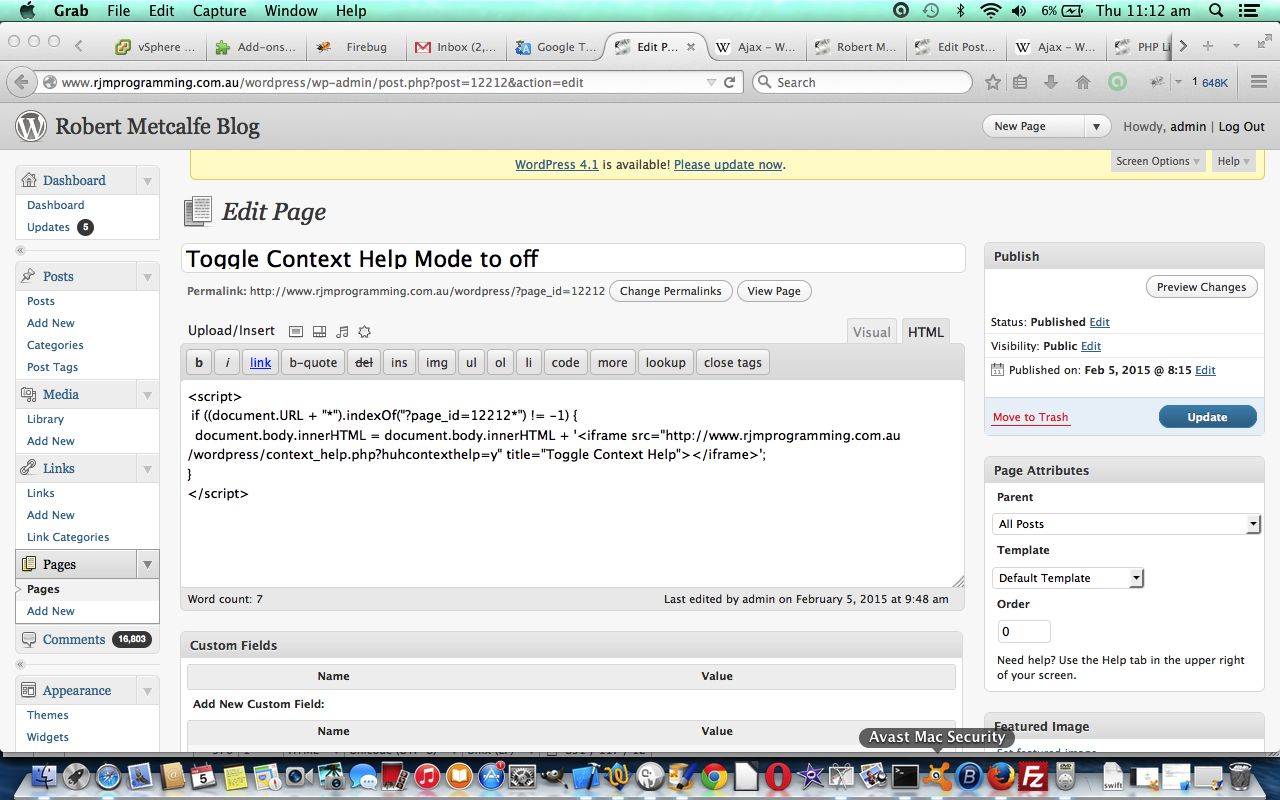Viewport: 1280px width, 800px height.
Task: Click the Firebug bug toolbar icon
Action: pyautogui.click(x=1156, y=82)
